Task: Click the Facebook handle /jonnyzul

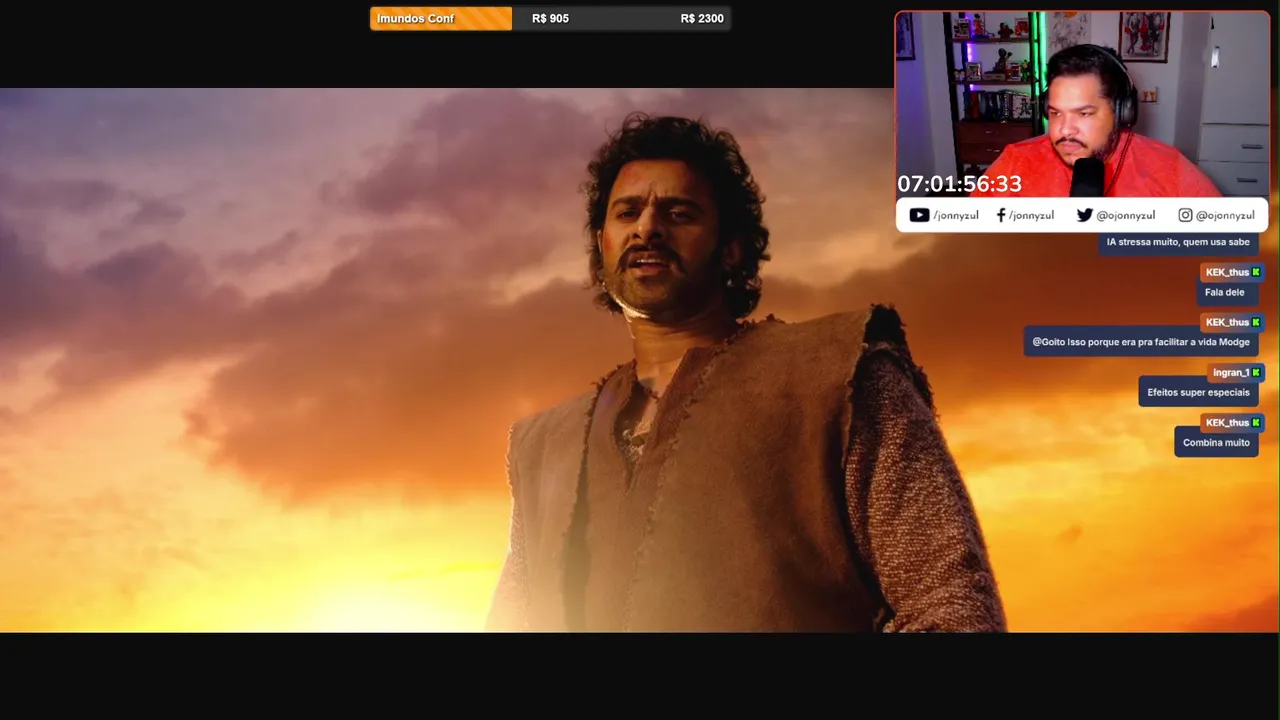Action: [x=1031, y=215]
